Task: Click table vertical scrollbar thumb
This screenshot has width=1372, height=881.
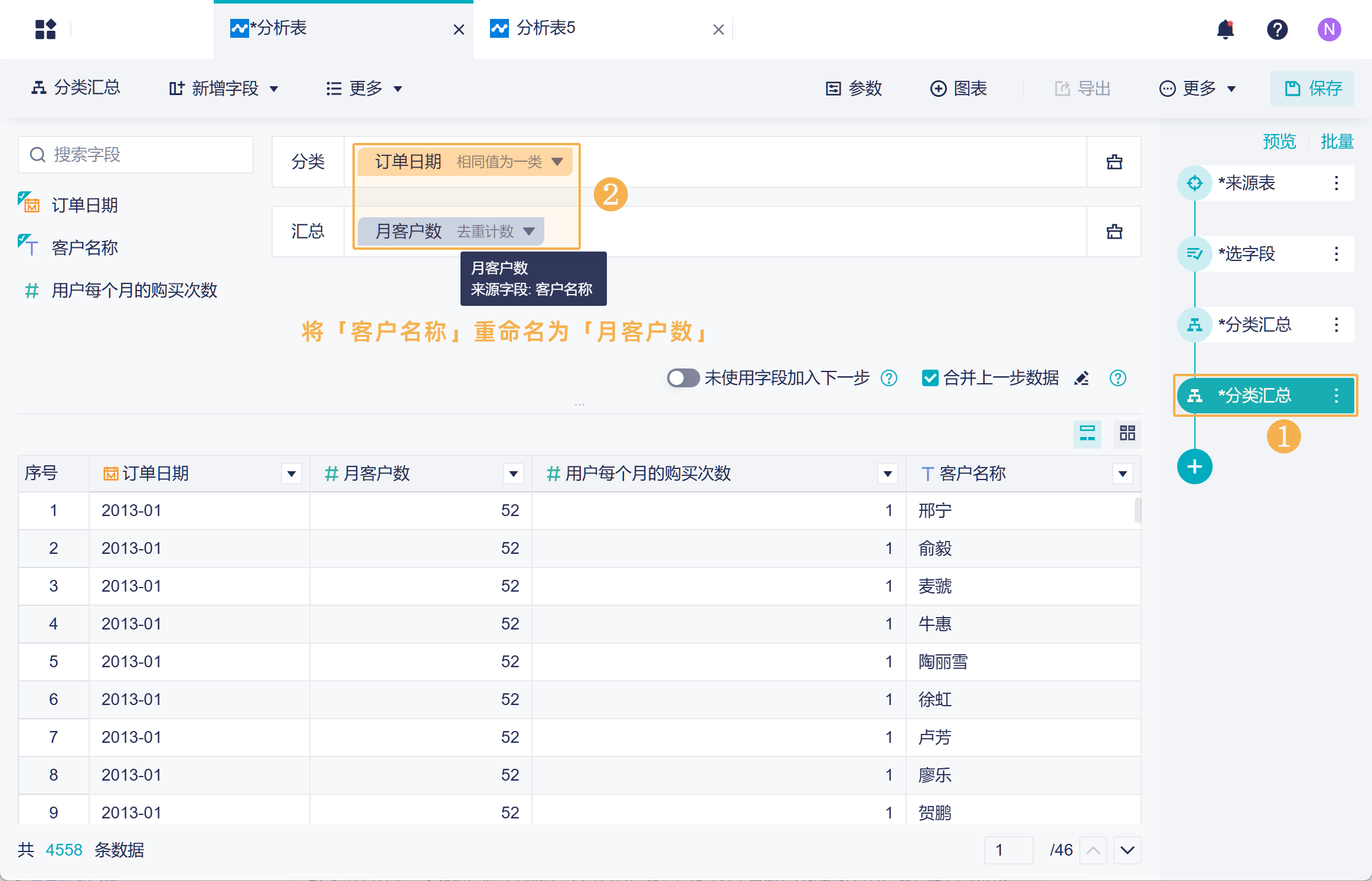Action: pyautogui.click(x=1138, y=510)
